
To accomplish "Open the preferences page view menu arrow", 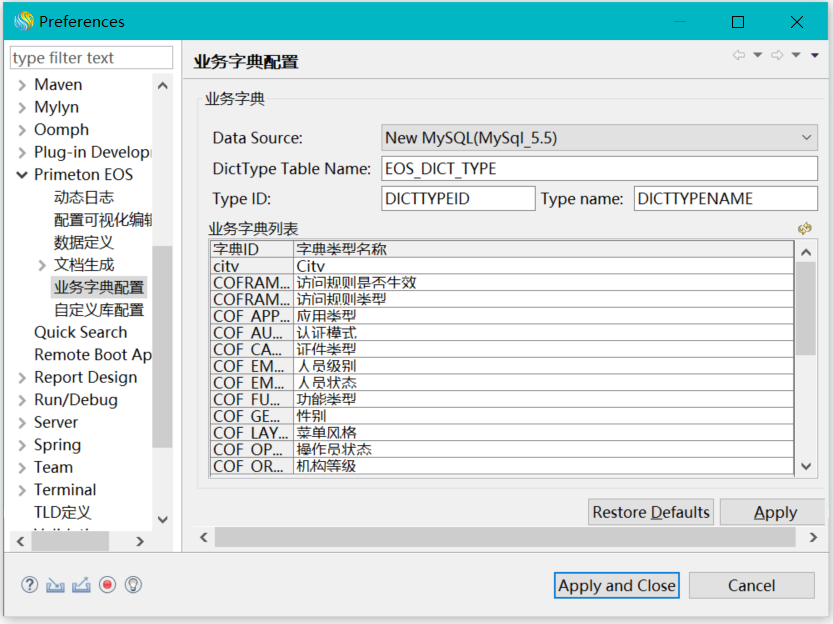I will pos(815,56).
